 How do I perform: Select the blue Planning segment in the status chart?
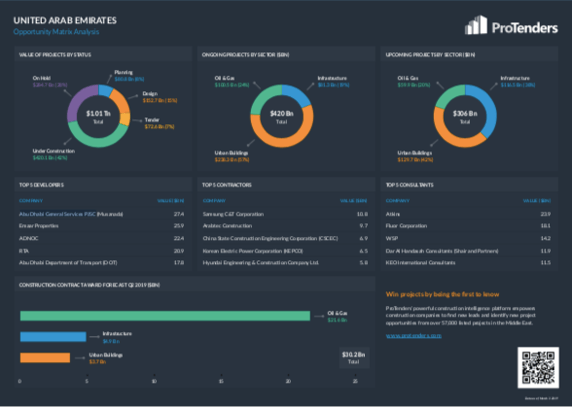[x=105, y=90]
